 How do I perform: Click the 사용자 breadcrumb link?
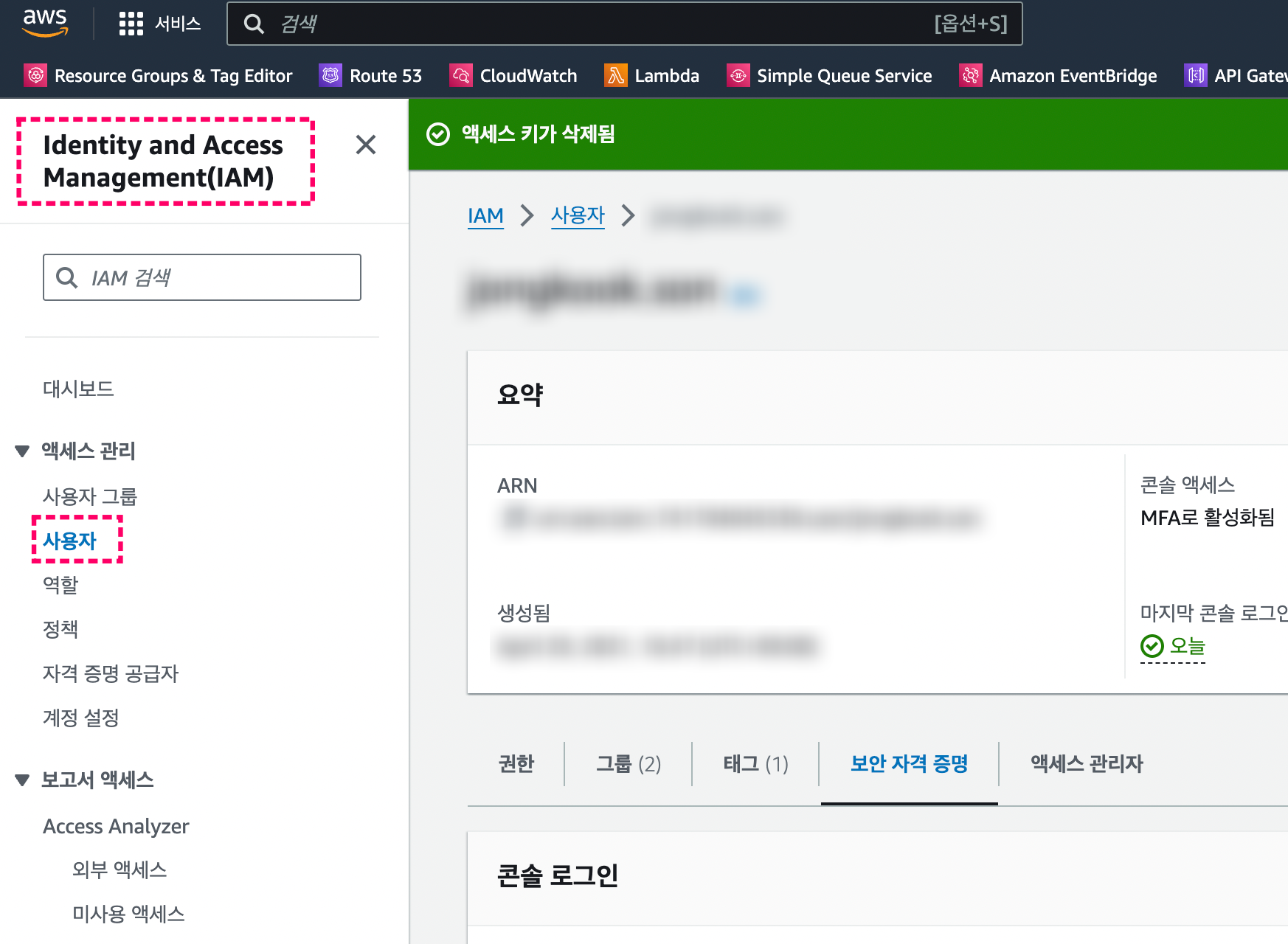click(x=578, y=215)
